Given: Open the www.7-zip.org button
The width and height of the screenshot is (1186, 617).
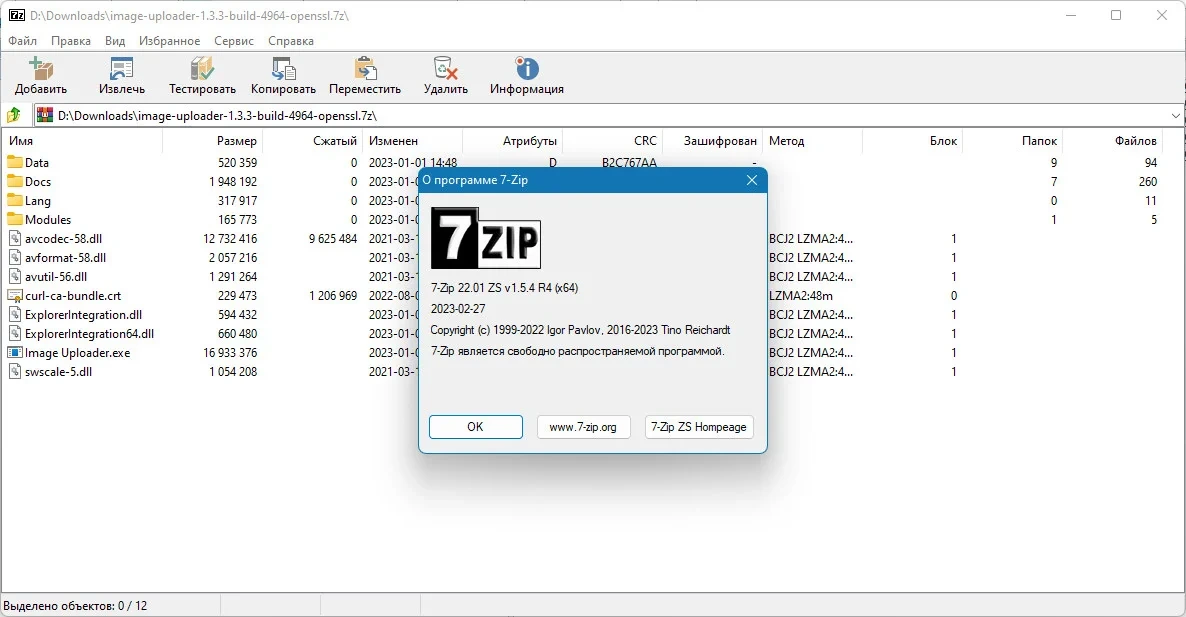Looking at the screenshot, I should pos(583,426).
